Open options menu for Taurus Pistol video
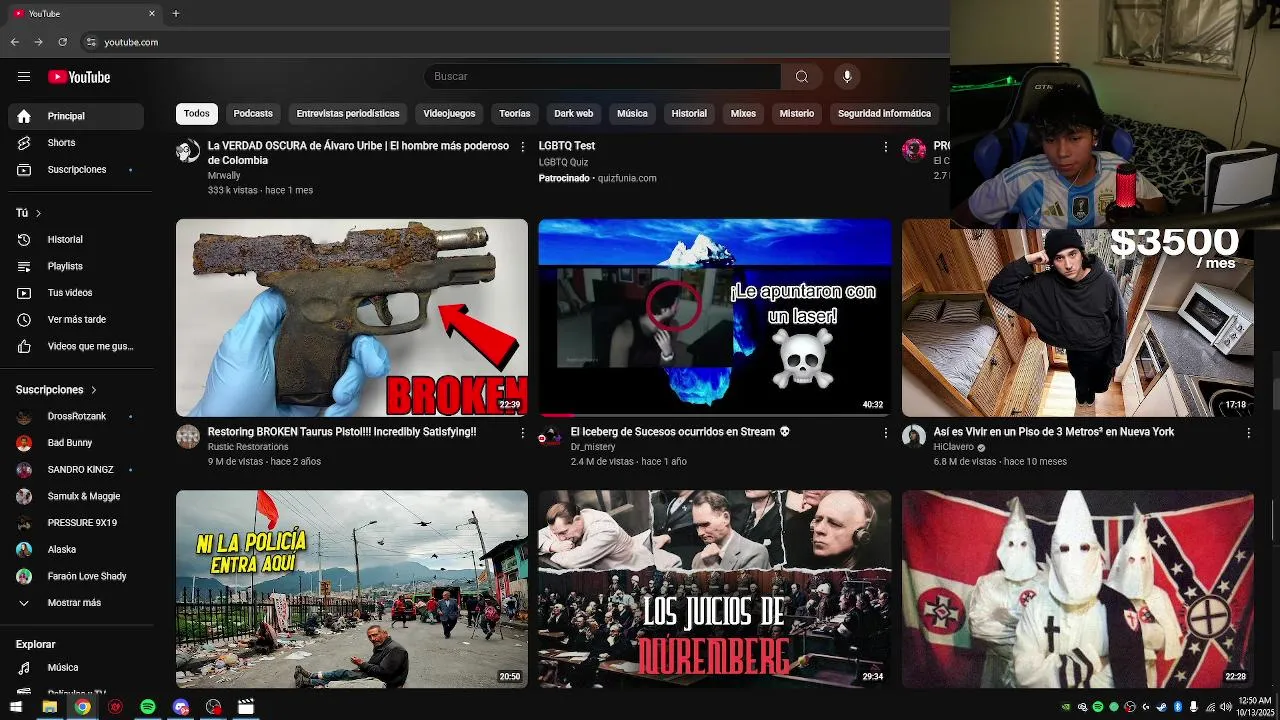 tap(522, 433)
